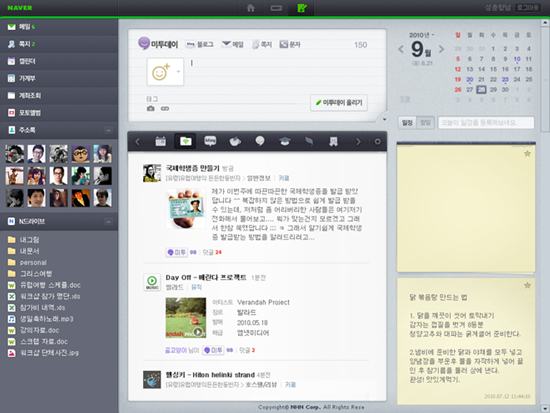Click the me2day post submit button
Screen dimensions: 550x413
[339, 103]
